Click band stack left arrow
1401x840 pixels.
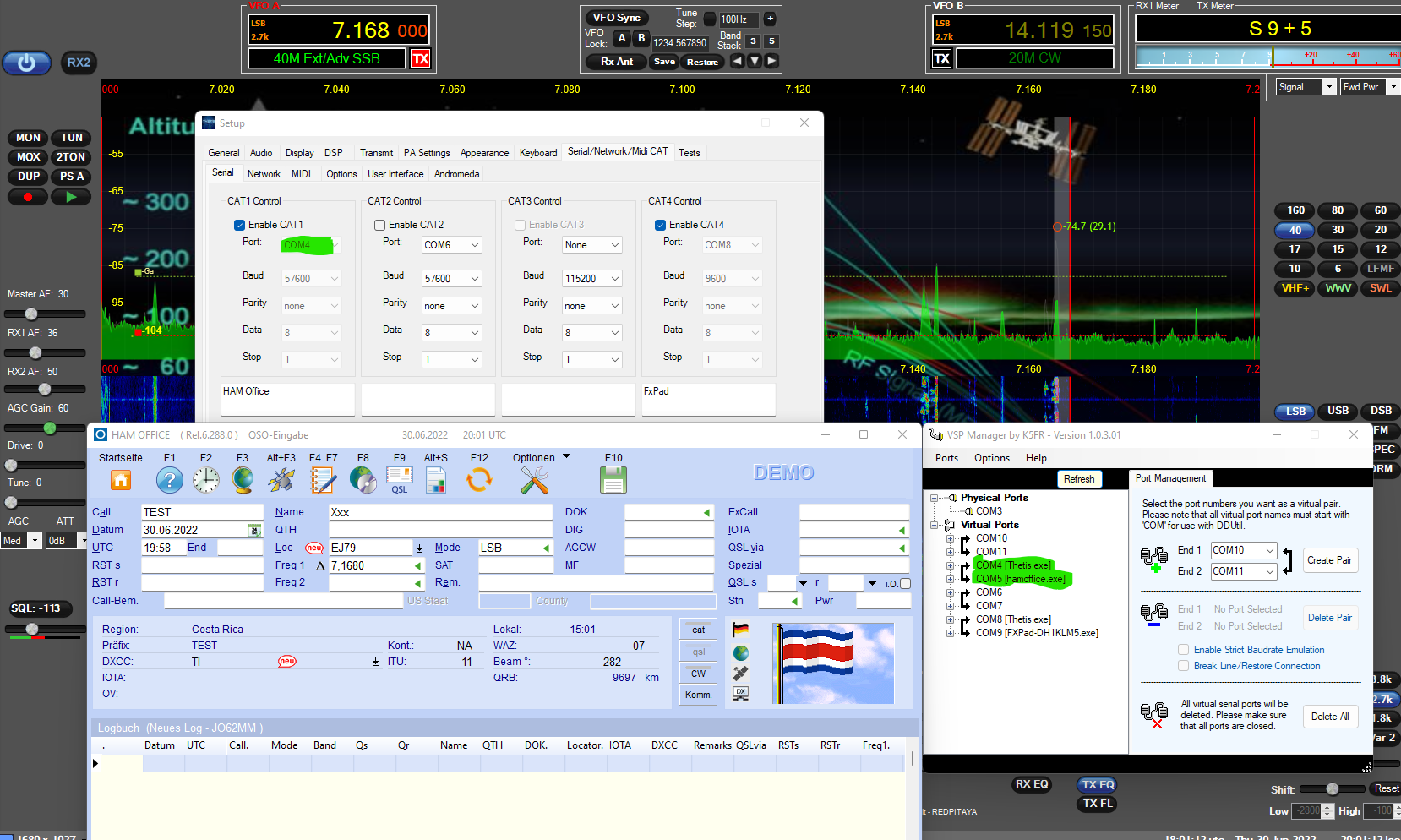(737, 61)
